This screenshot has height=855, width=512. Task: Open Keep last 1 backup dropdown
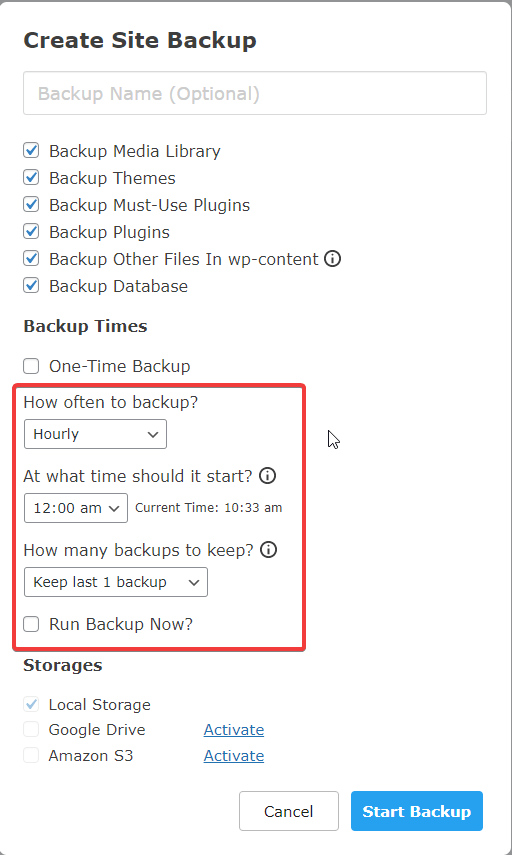pos(116,582)
